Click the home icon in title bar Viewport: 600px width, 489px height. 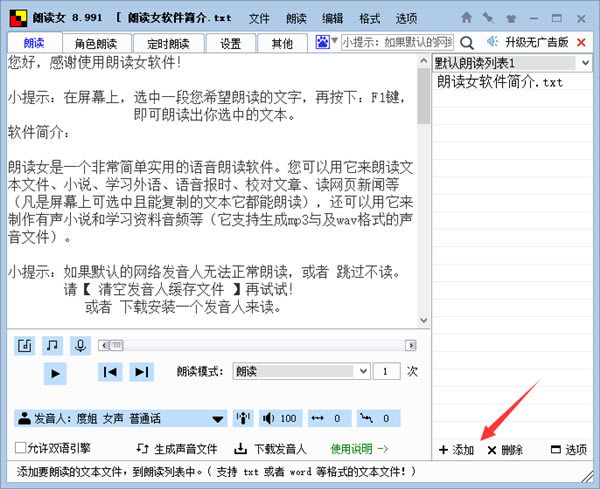(x=466, y=18)
